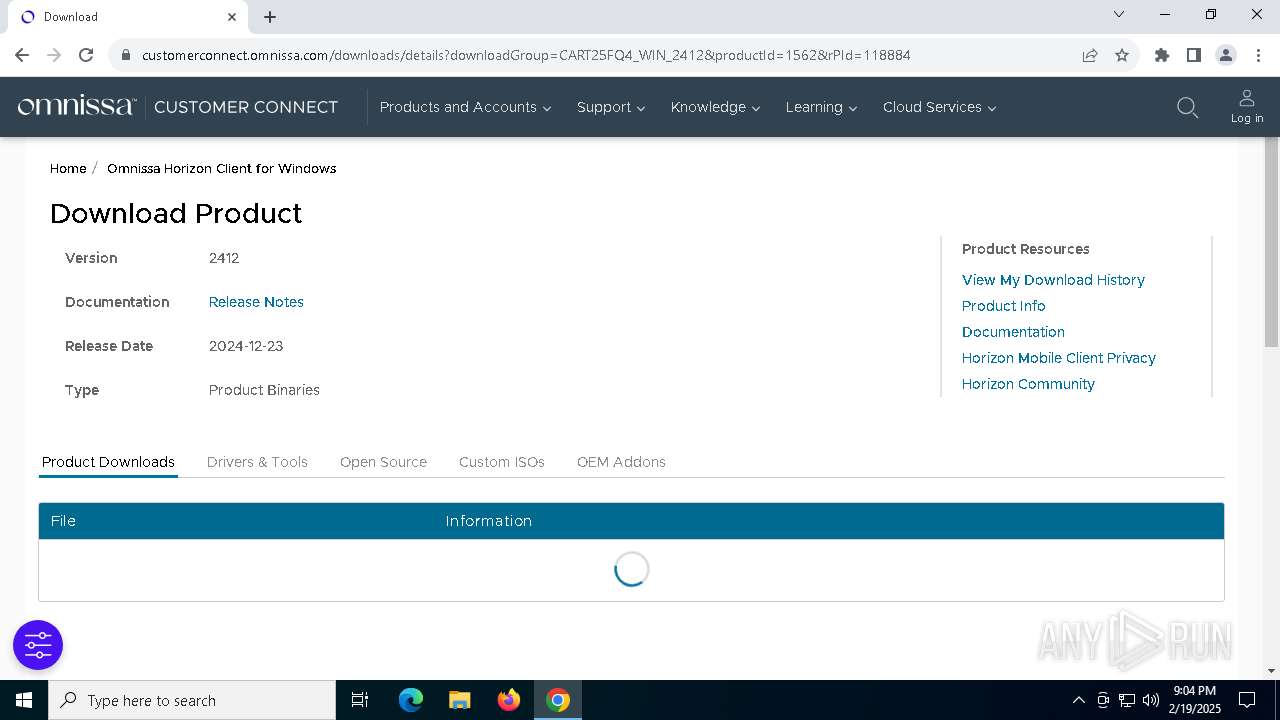Click the taskbar search box
This screenshot has height=720, width=1280.
pos(192,700)
